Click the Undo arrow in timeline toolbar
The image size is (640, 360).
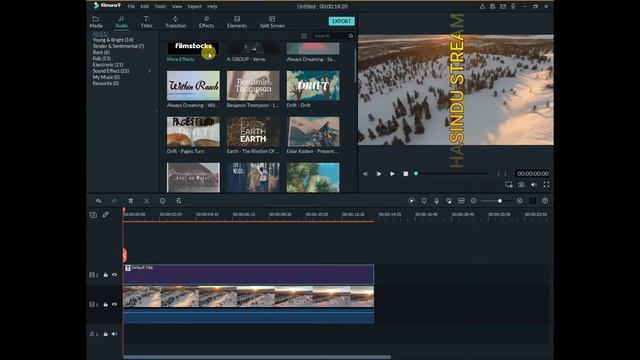pos(98,201)
